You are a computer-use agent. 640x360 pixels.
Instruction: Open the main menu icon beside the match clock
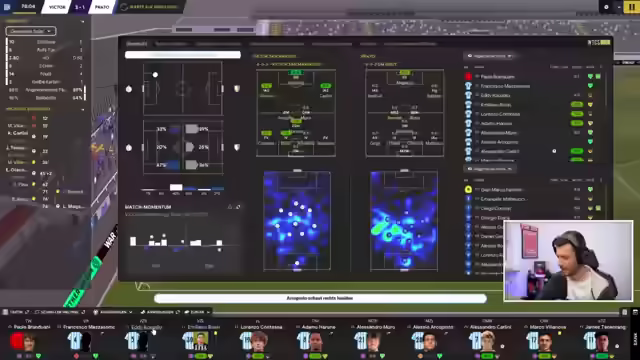[7, 7]
